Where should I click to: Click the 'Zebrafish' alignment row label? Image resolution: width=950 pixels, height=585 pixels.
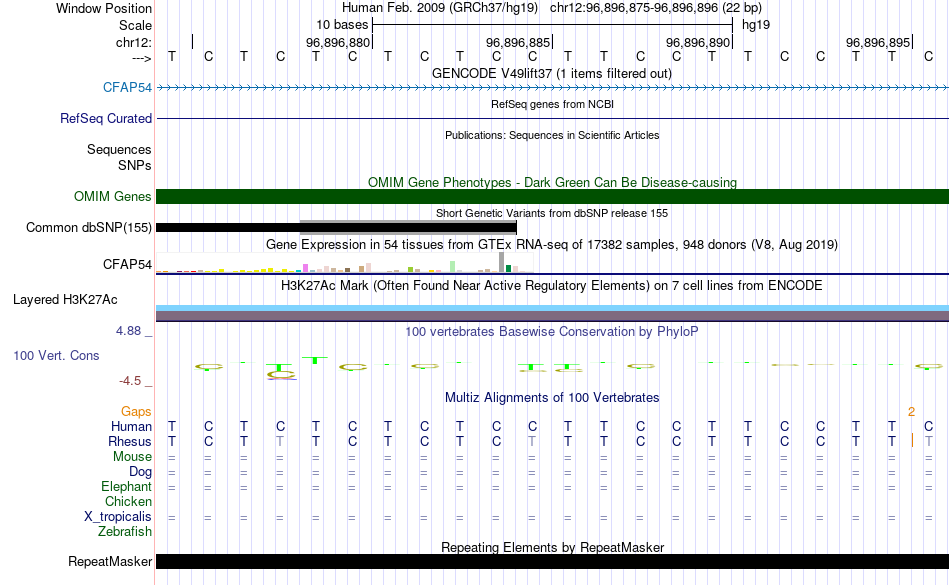click(x=125, y=531)
